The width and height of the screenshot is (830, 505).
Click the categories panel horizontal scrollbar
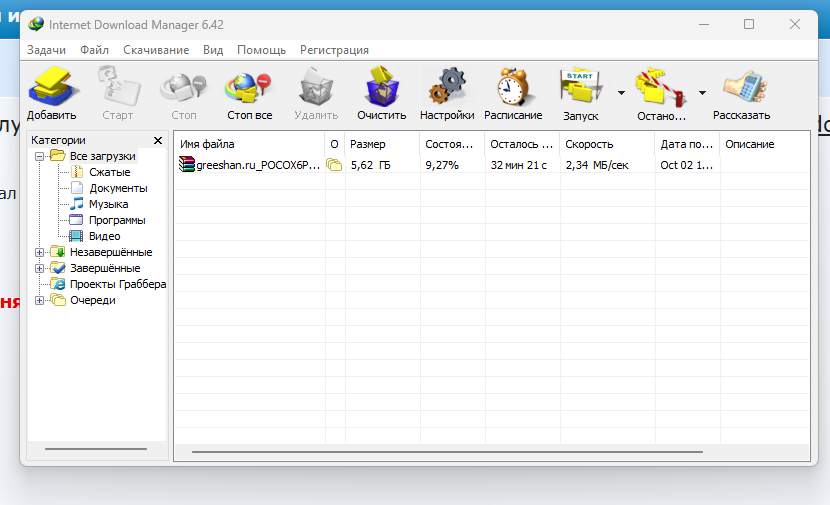(96, 449)
